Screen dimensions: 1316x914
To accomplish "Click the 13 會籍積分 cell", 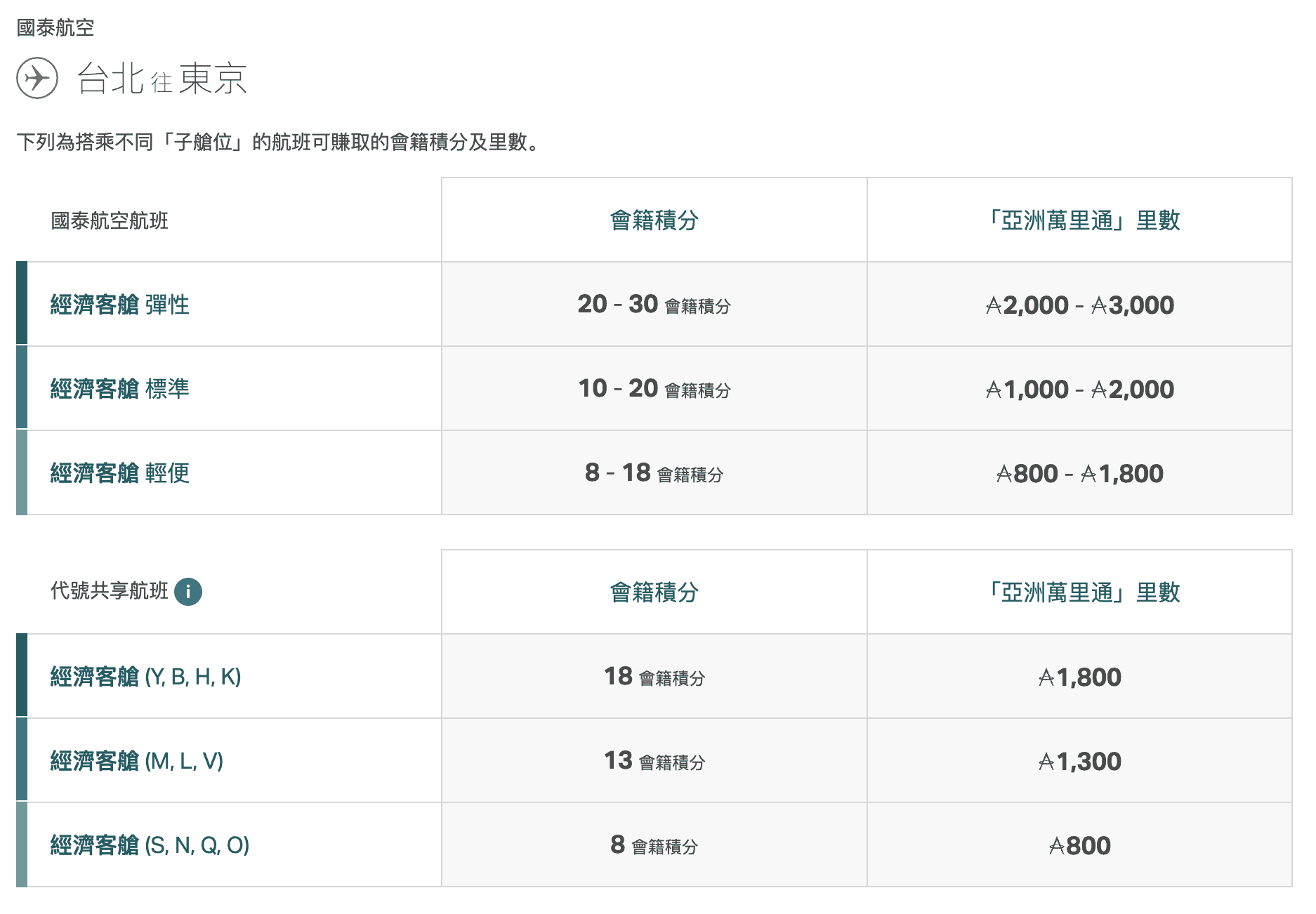I will pyautogui.click(x=654, y=761).
